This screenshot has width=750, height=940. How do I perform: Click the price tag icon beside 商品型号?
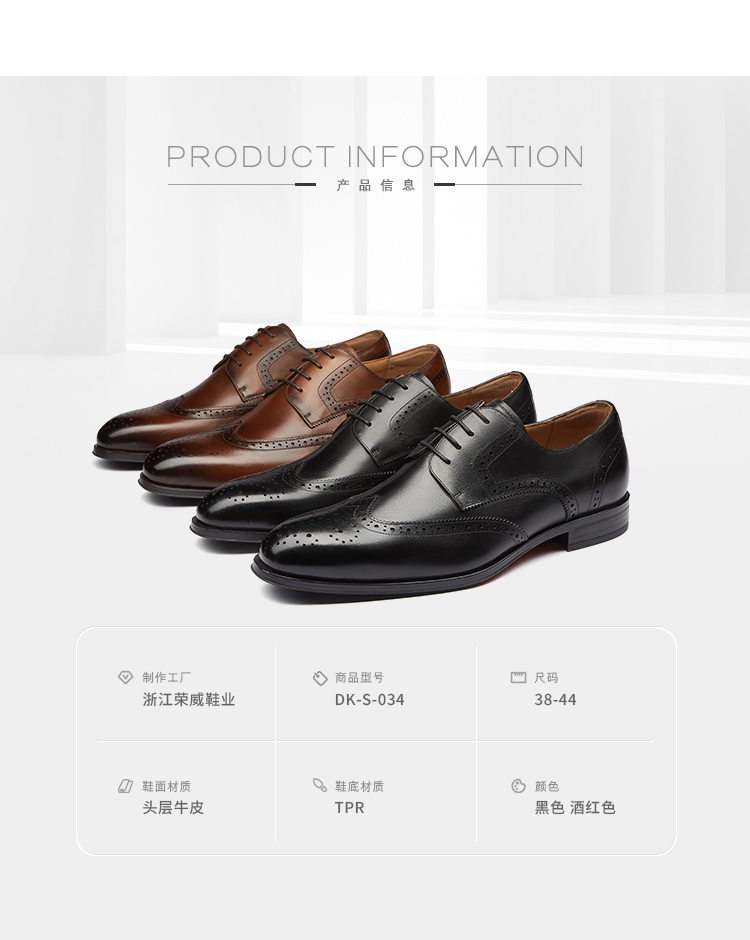point(320,678)
